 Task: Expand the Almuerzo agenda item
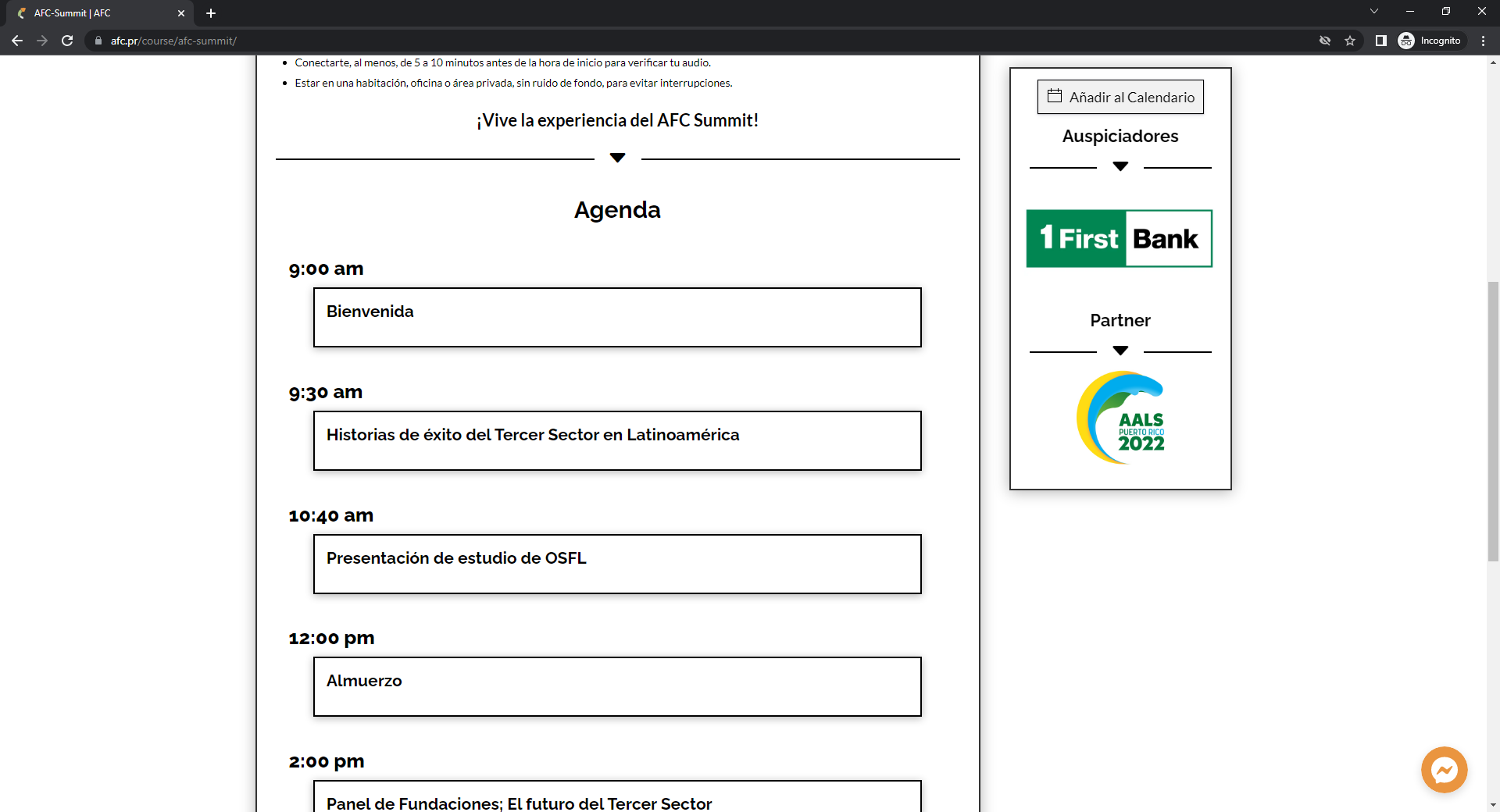point(617,686)
